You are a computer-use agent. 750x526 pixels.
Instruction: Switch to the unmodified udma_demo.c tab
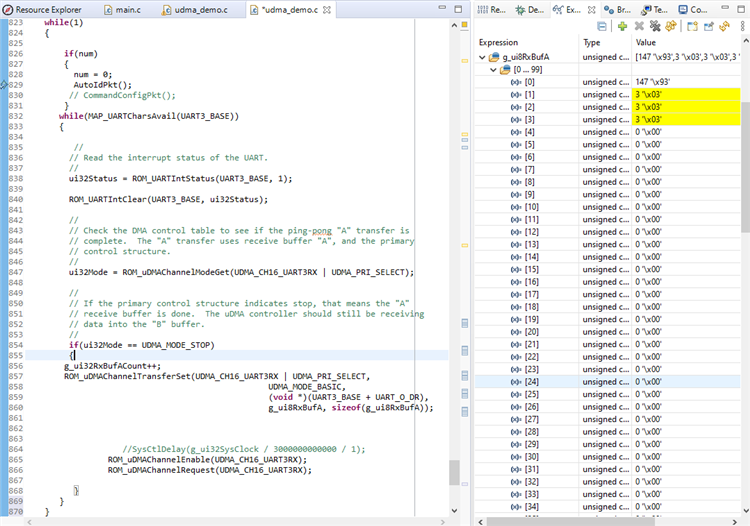195,10
